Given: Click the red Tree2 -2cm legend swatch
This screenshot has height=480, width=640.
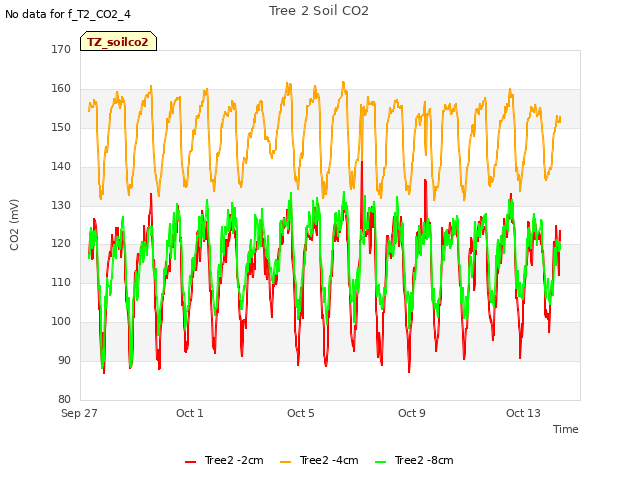Looking at the screenshot, I should point(191,461).
